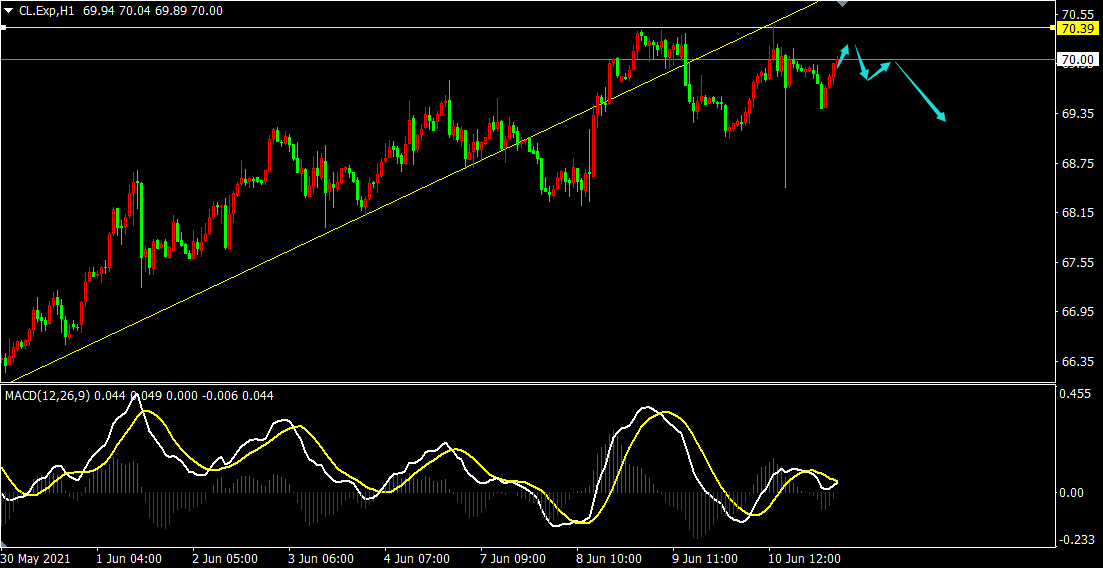1103x568 pixels.
Task: Click the MACD(12,26,9) indicator label
Action: [48, 396]
